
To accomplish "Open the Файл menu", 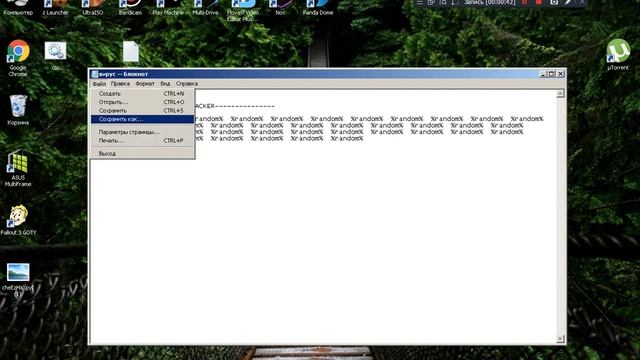I will [99, 84].
